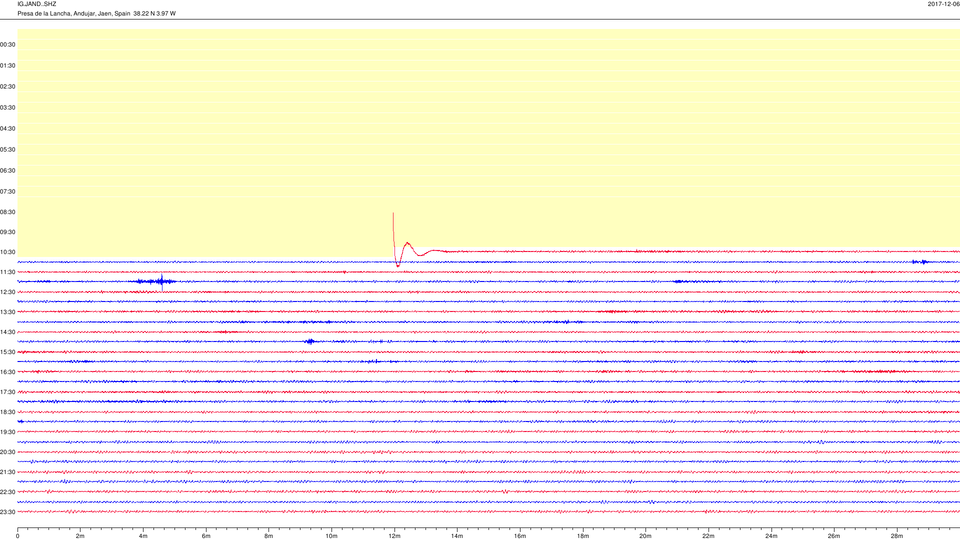Select the 19:30 time label
The height and width of the screenshot is (540, 960).
pyautogui.click(x=8, y=432)
